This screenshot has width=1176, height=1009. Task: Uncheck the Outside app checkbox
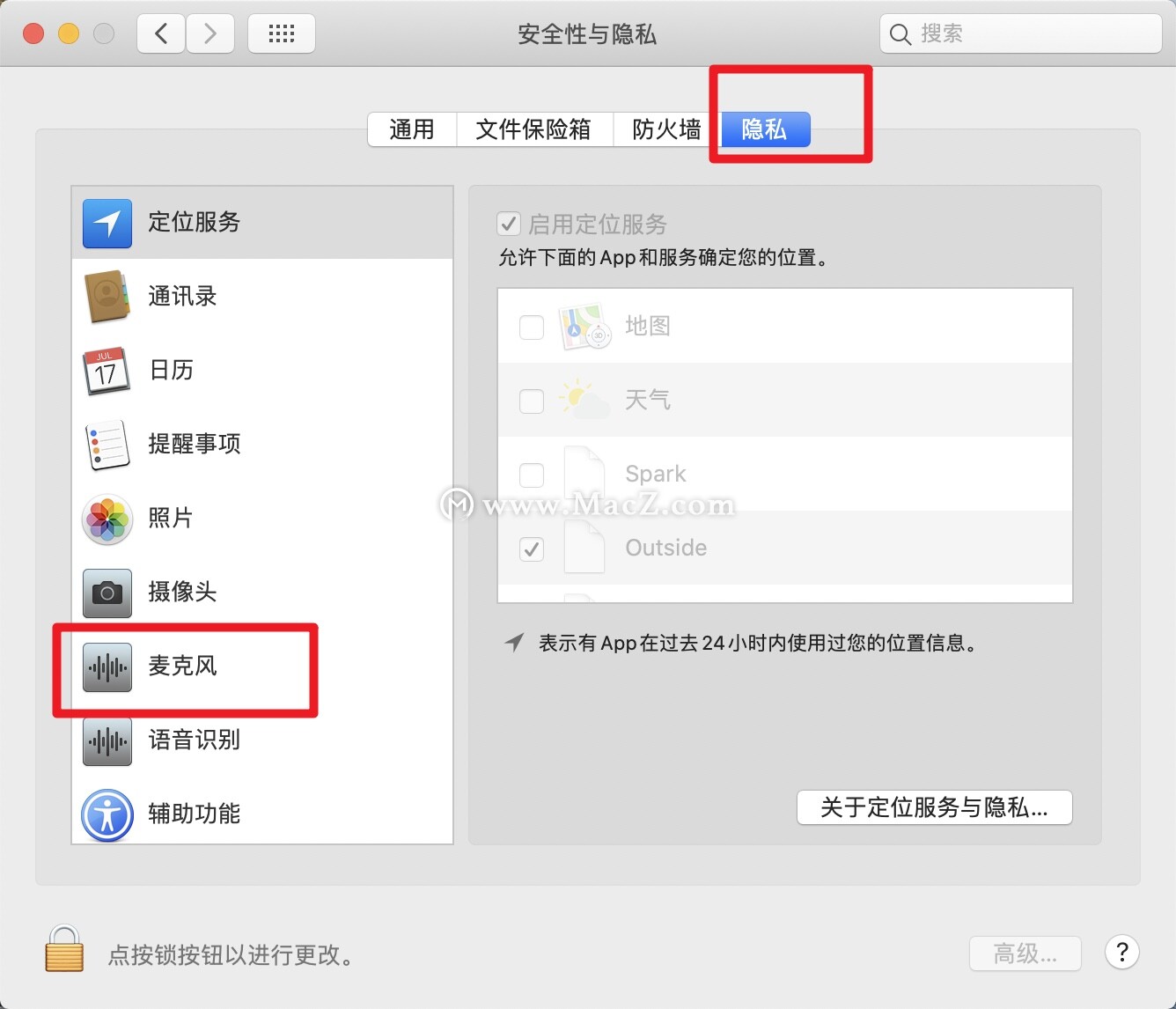532,549
